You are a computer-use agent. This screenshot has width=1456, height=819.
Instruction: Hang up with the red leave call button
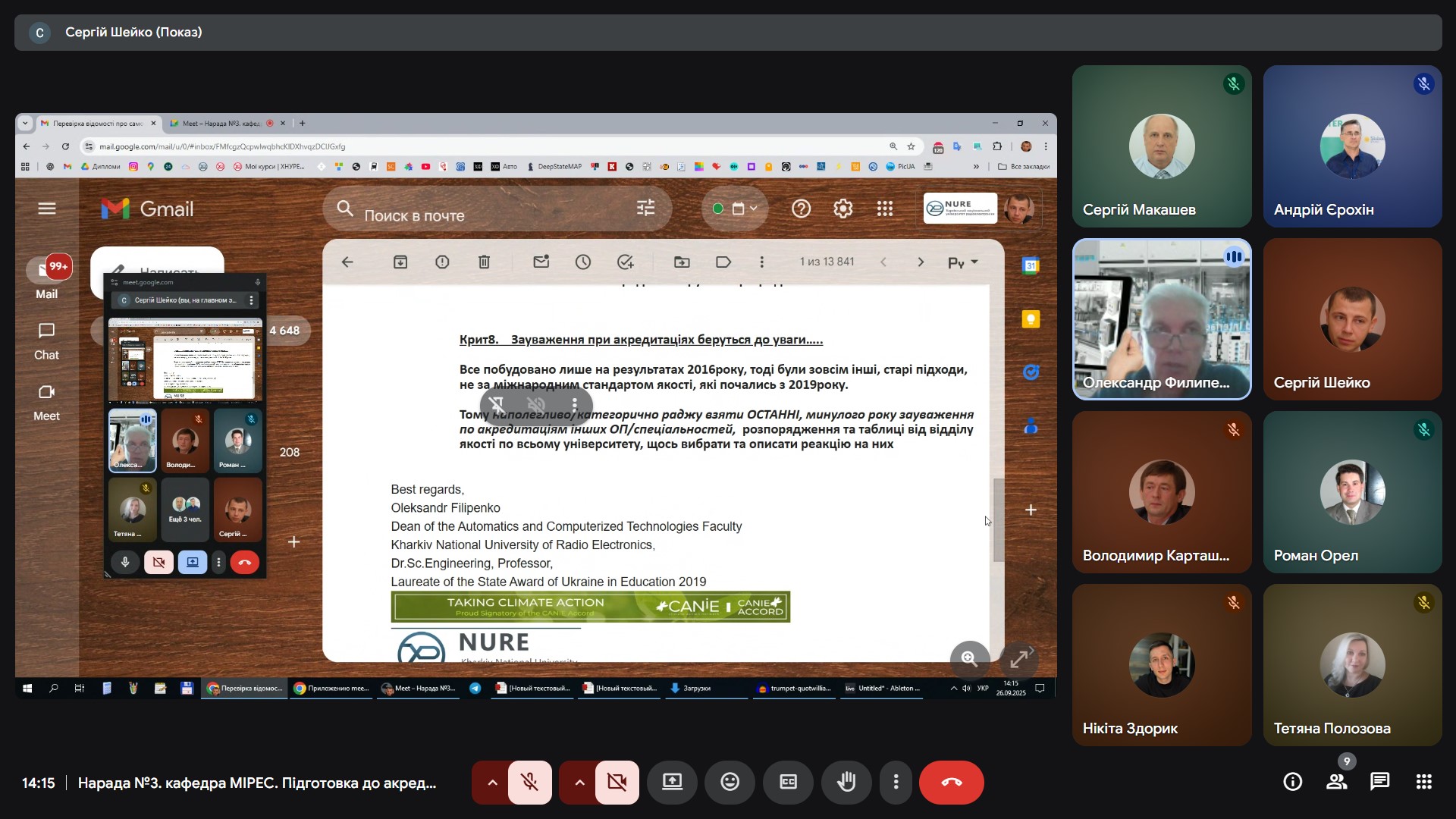click(x=951, y=782)
